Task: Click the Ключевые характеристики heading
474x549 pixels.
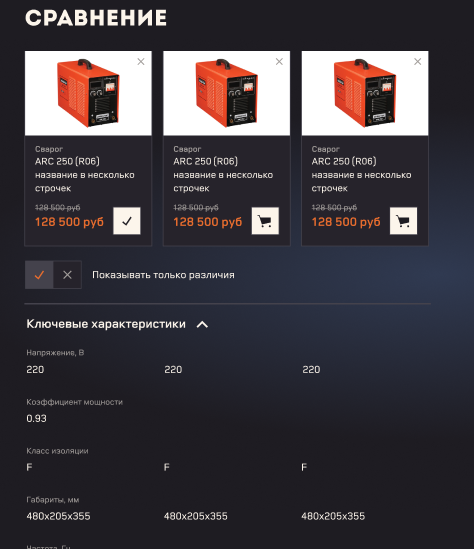Action: (106, 324)
